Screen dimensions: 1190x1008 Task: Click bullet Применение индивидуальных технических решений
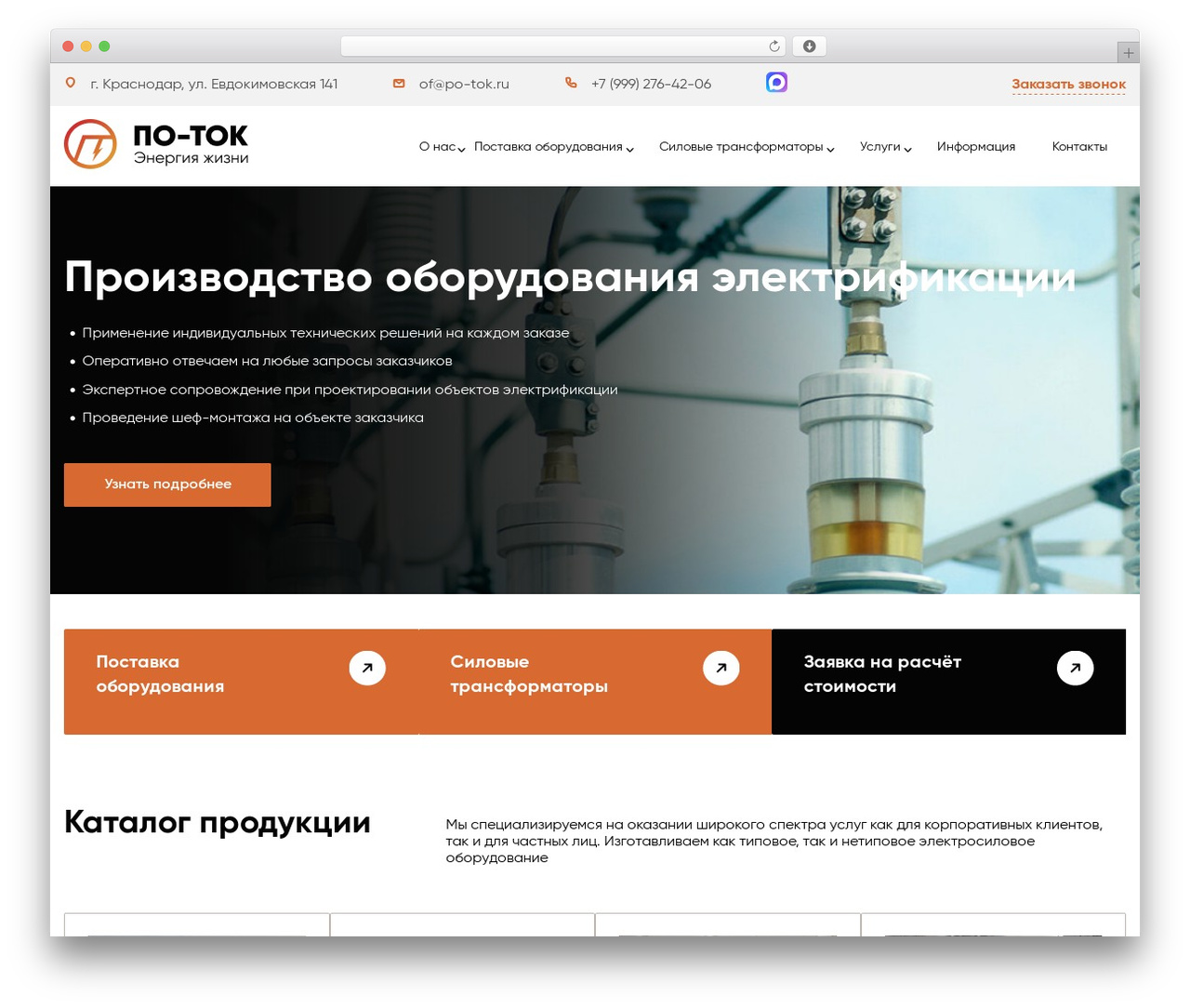click(x=325, y=333)
